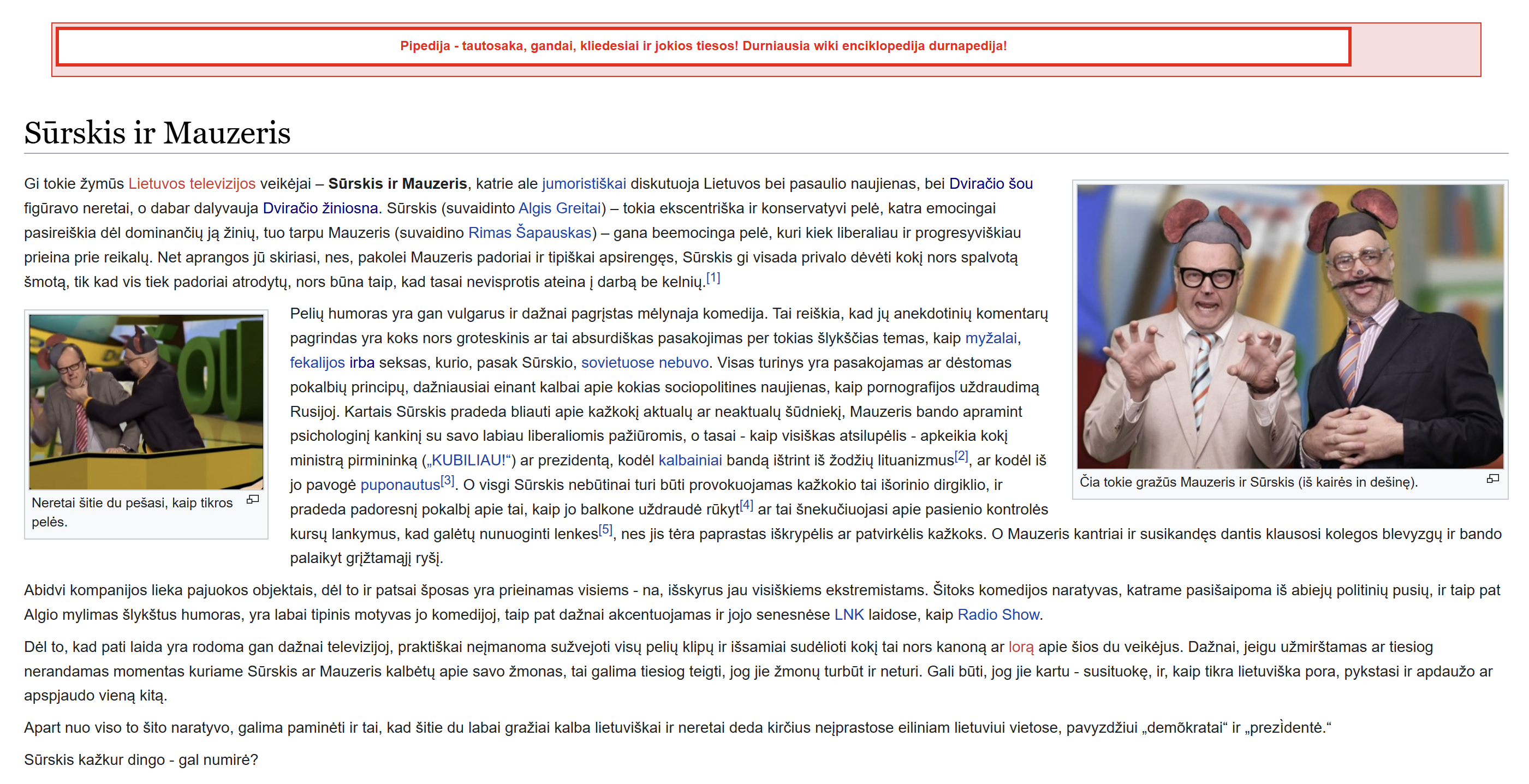Viewport: 1529px width, 784px height.
Task: Open the Dviračio šou link
Action: point(990,184)
